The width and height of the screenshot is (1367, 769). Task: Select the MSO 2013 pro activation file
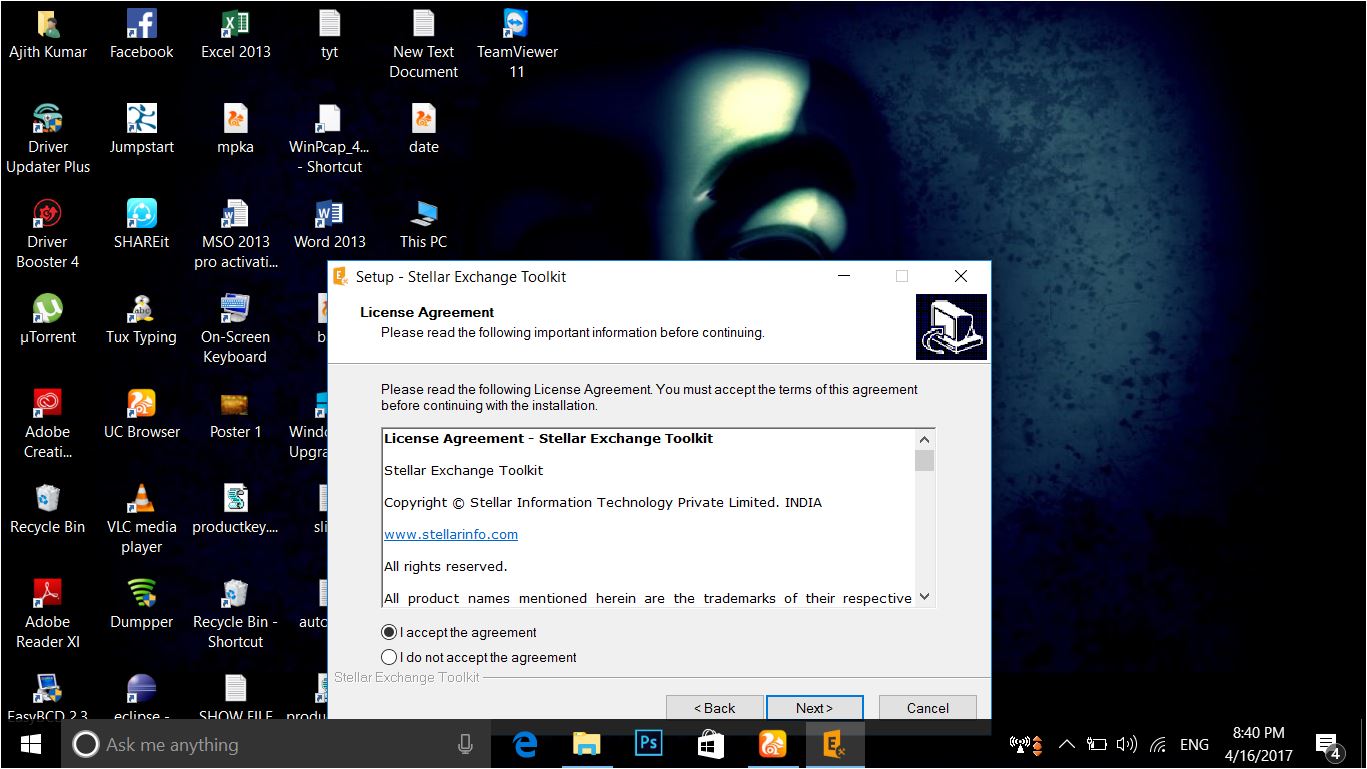235,235
